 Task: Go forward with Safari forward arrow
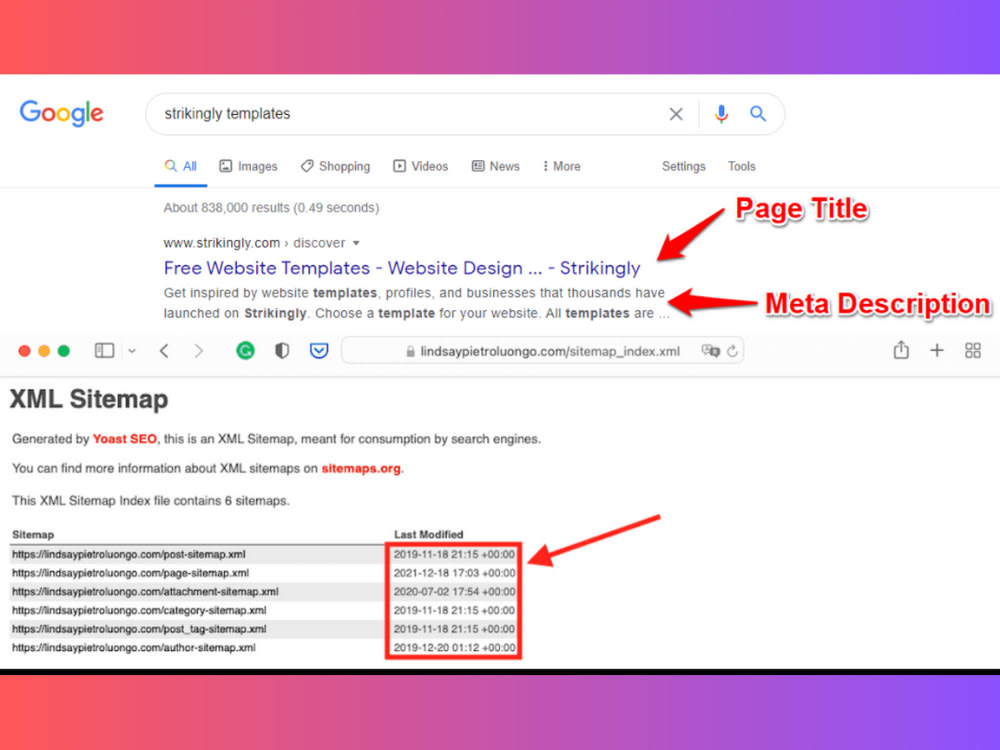(198, 351)
